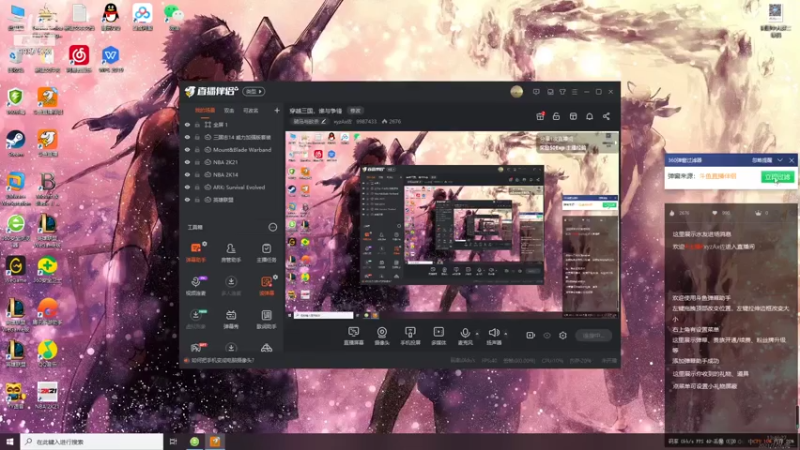Click the green 立即过滤 button
The image size is (800, 450).
[777, 177]
